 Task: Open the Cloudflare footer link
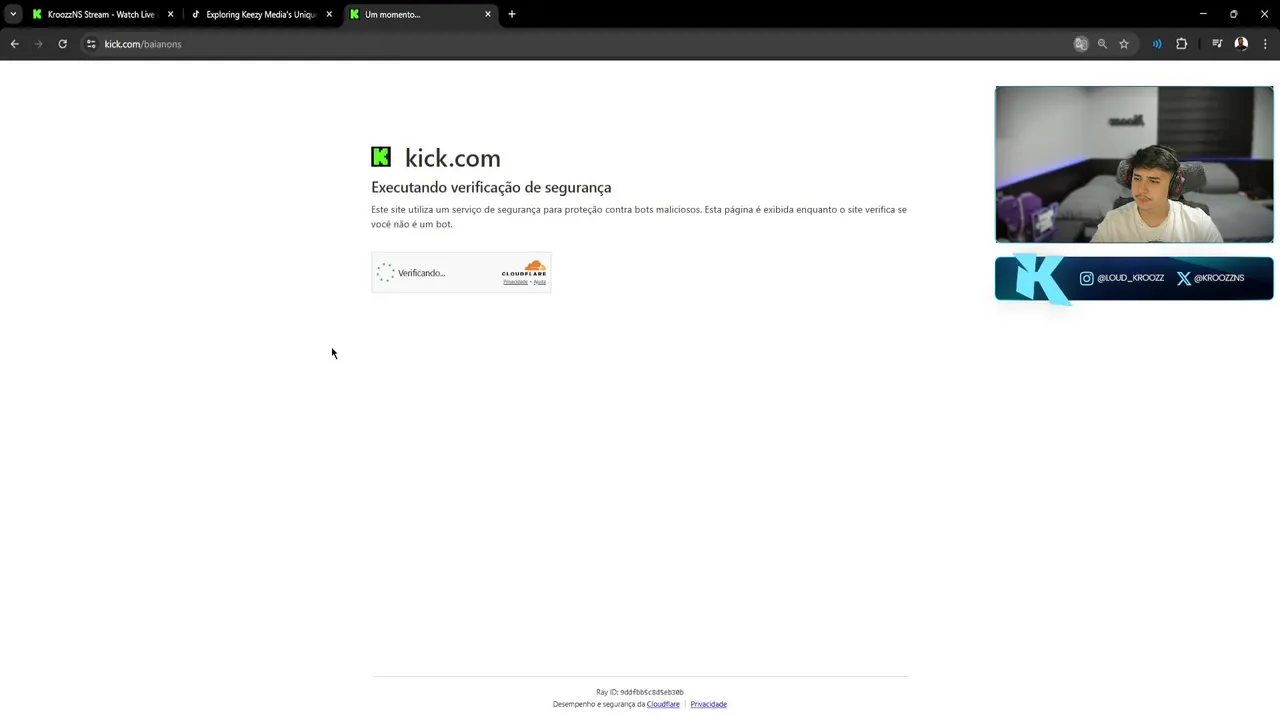(x=663, y=704)
